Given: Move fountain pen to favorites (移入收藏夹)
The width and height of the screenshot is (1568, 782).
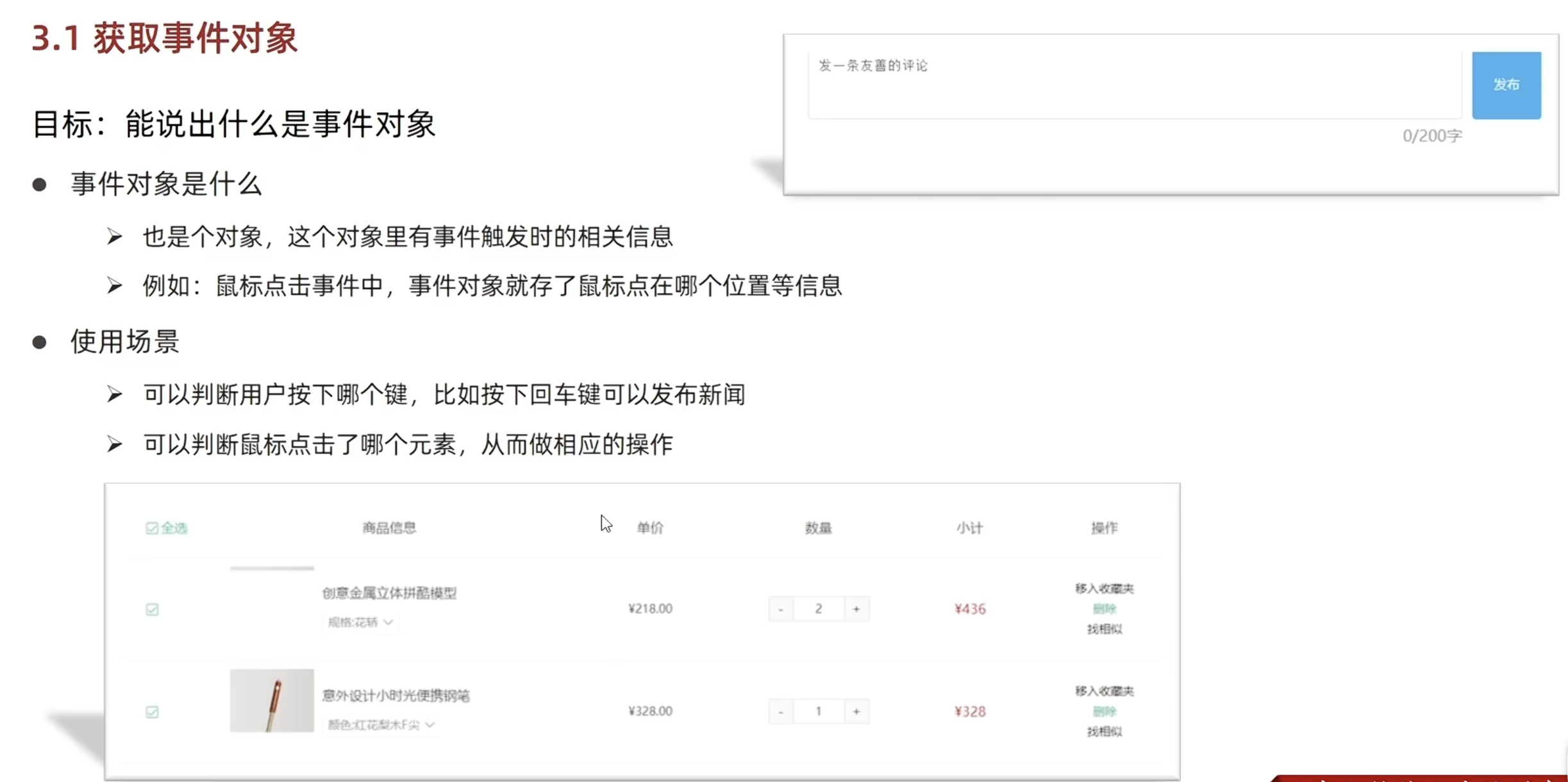Looking at the screenshot, I should point(1104,691).
